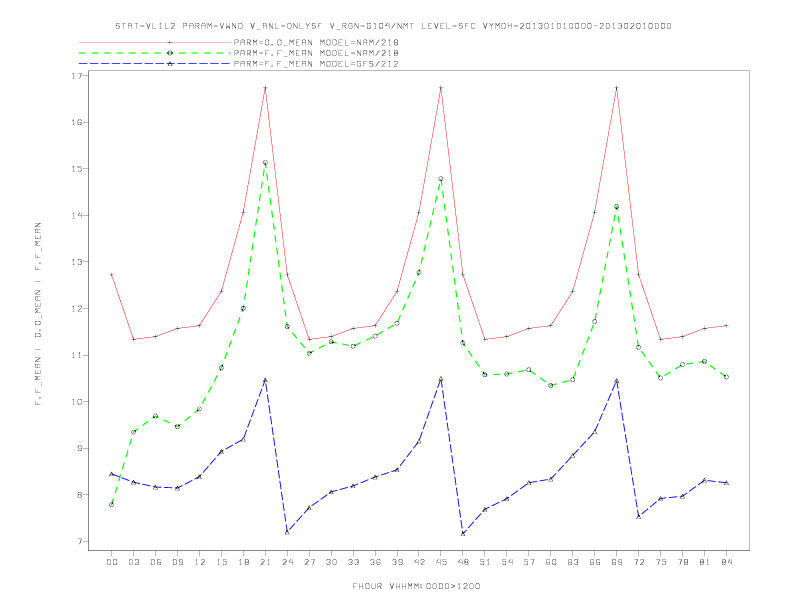Click the blue triangle low point at hour 72
The height and width of the screenshot is (612, 792).
(x=638, y=517)
